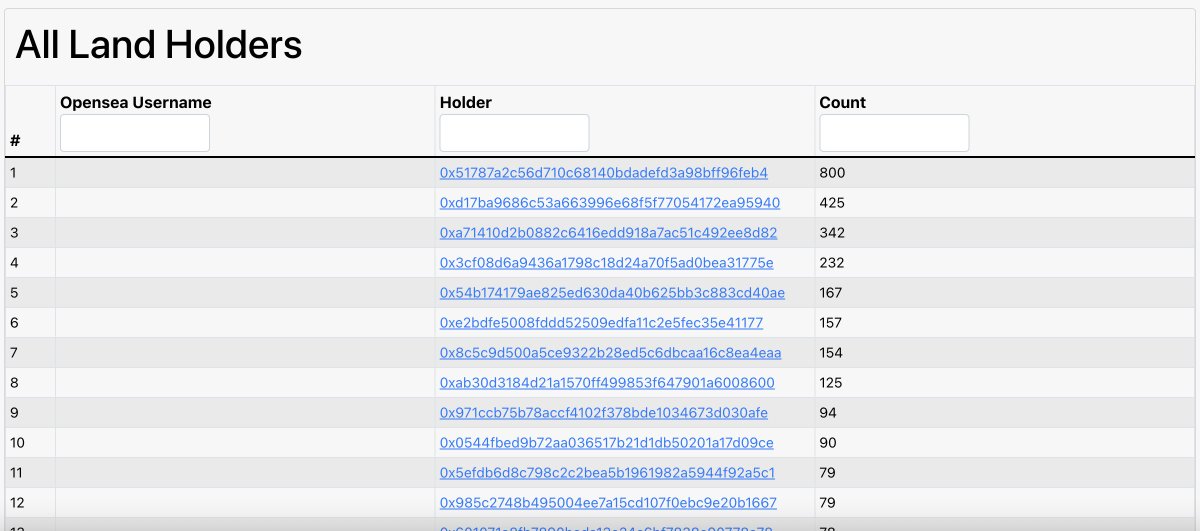This screenshot has width=1200, height=531.
Task: Click the Opensea Username filter input
Action: (x=135, y=133)
